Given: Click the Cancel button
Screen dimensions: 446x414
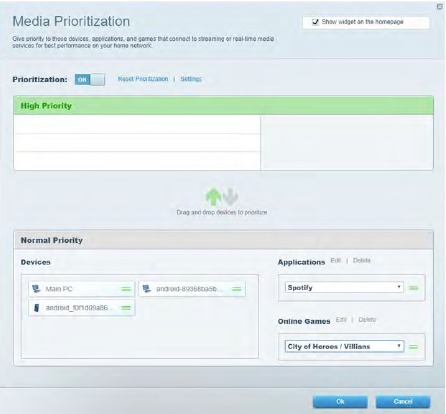Looking at the screenshot, I should pos(403,402).
